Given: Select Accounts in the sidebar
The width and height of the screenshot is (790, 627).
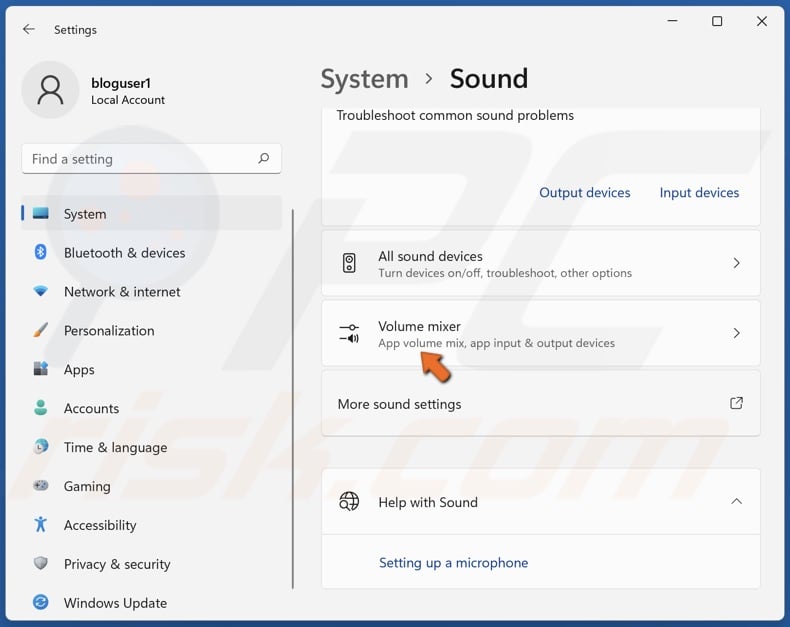Looking at the screenshot, I should [151, 408].
